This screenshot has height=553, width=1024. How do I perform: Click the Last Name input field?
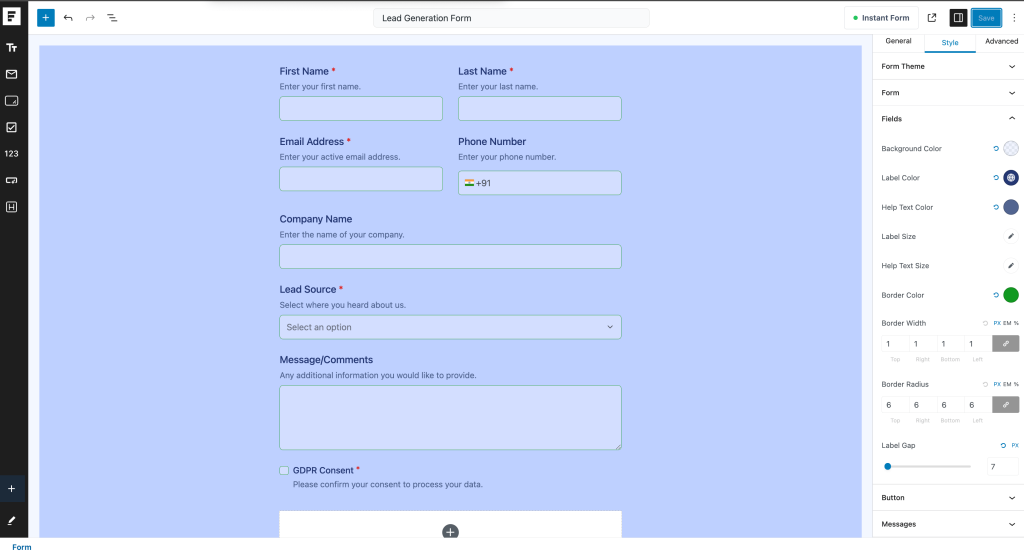(x=539, y=108)
